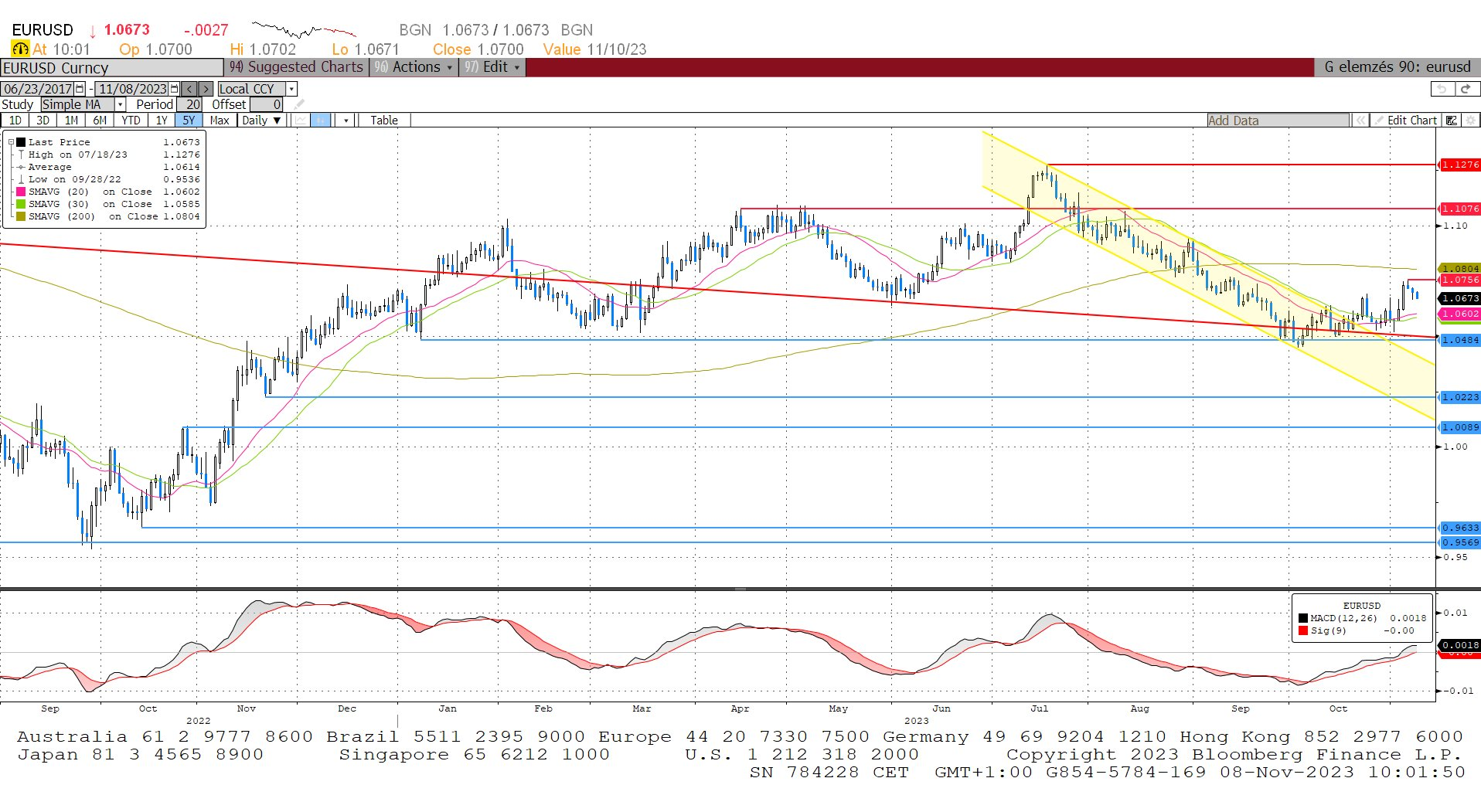Select the 1D time range tab
1481x812 pixels.
[15, 121]
